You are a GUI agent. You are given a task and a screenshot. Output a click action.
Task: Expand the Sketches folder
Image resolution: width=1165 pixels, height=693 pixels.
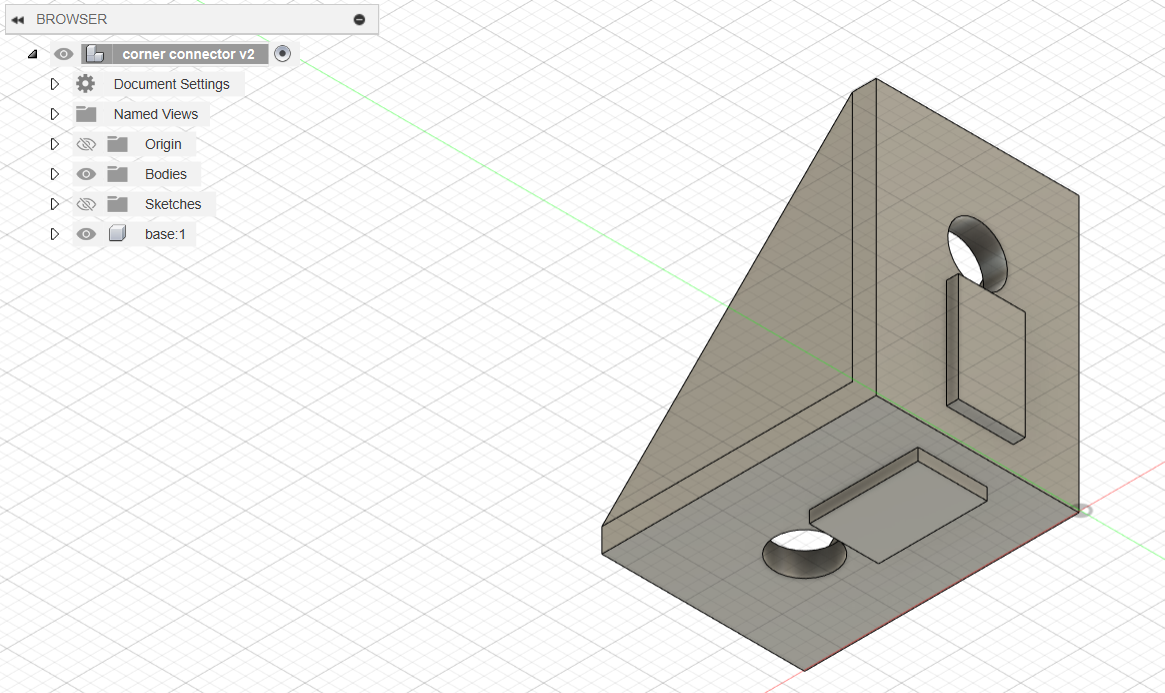[54, 204]
